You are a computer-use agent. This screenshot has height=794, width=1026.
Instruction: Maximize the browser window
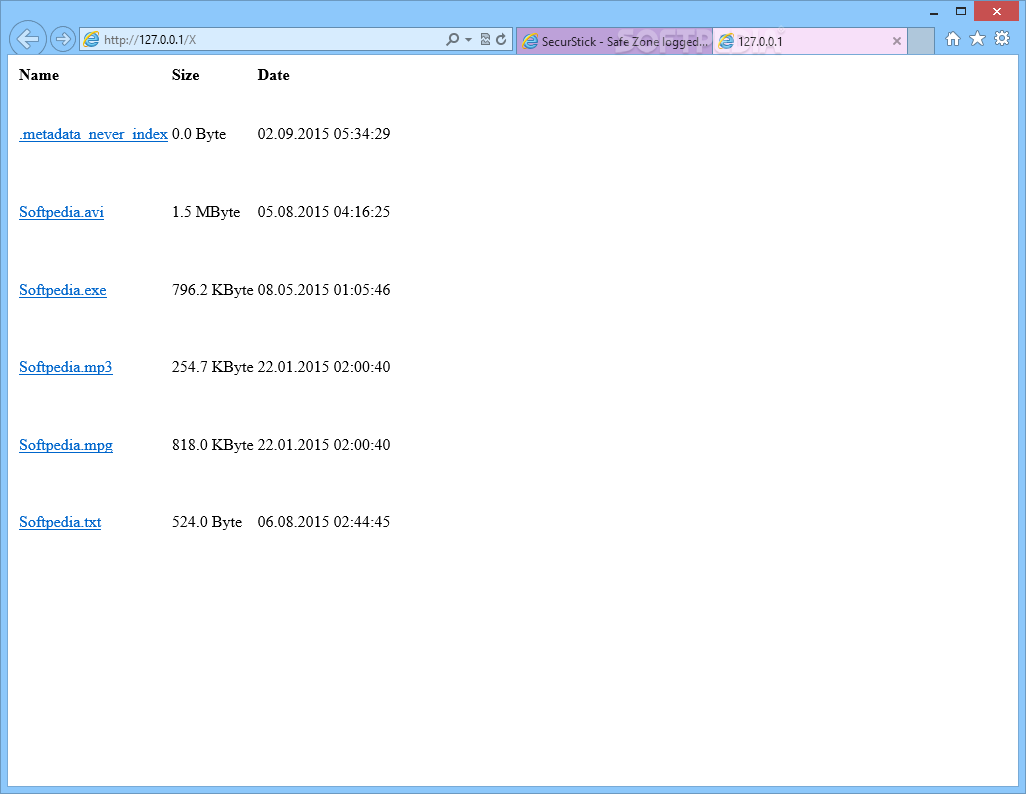point(961,11)
